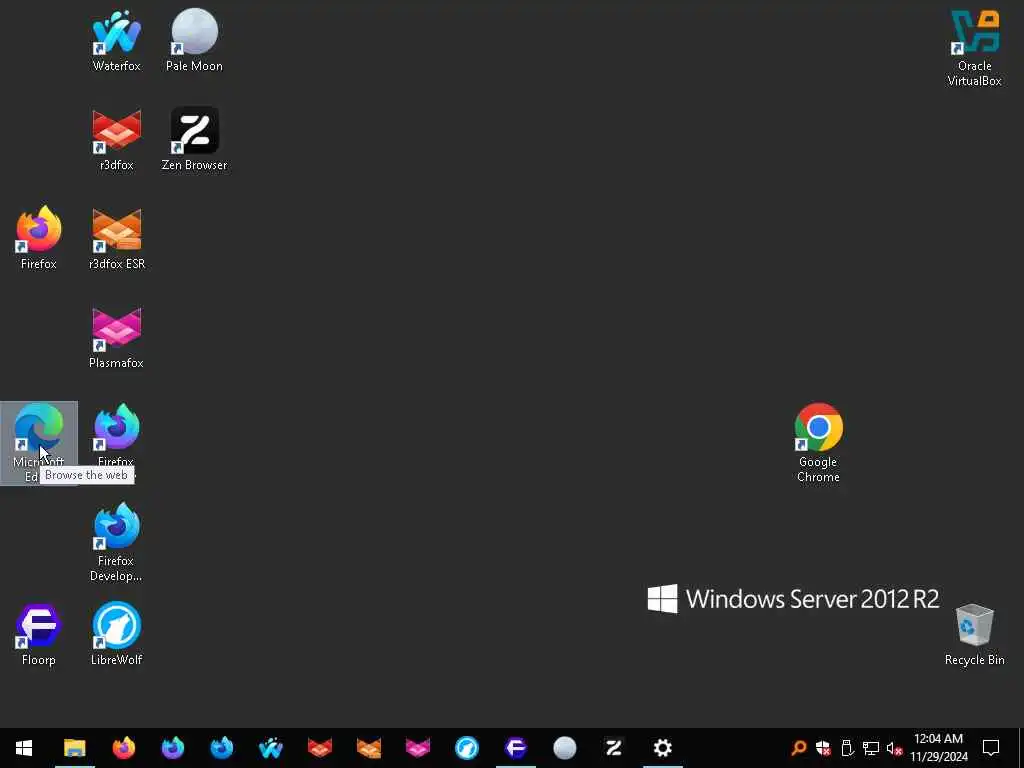
Task: Select the Firefox desktop shortcut
Action: (39, 238)
